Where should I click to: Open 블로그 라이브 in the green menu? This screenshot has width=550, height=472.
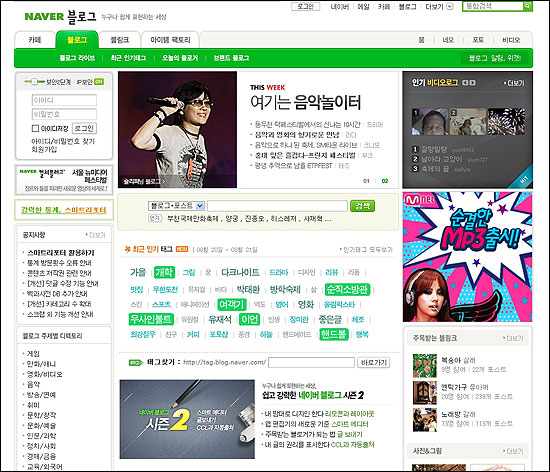77,58
